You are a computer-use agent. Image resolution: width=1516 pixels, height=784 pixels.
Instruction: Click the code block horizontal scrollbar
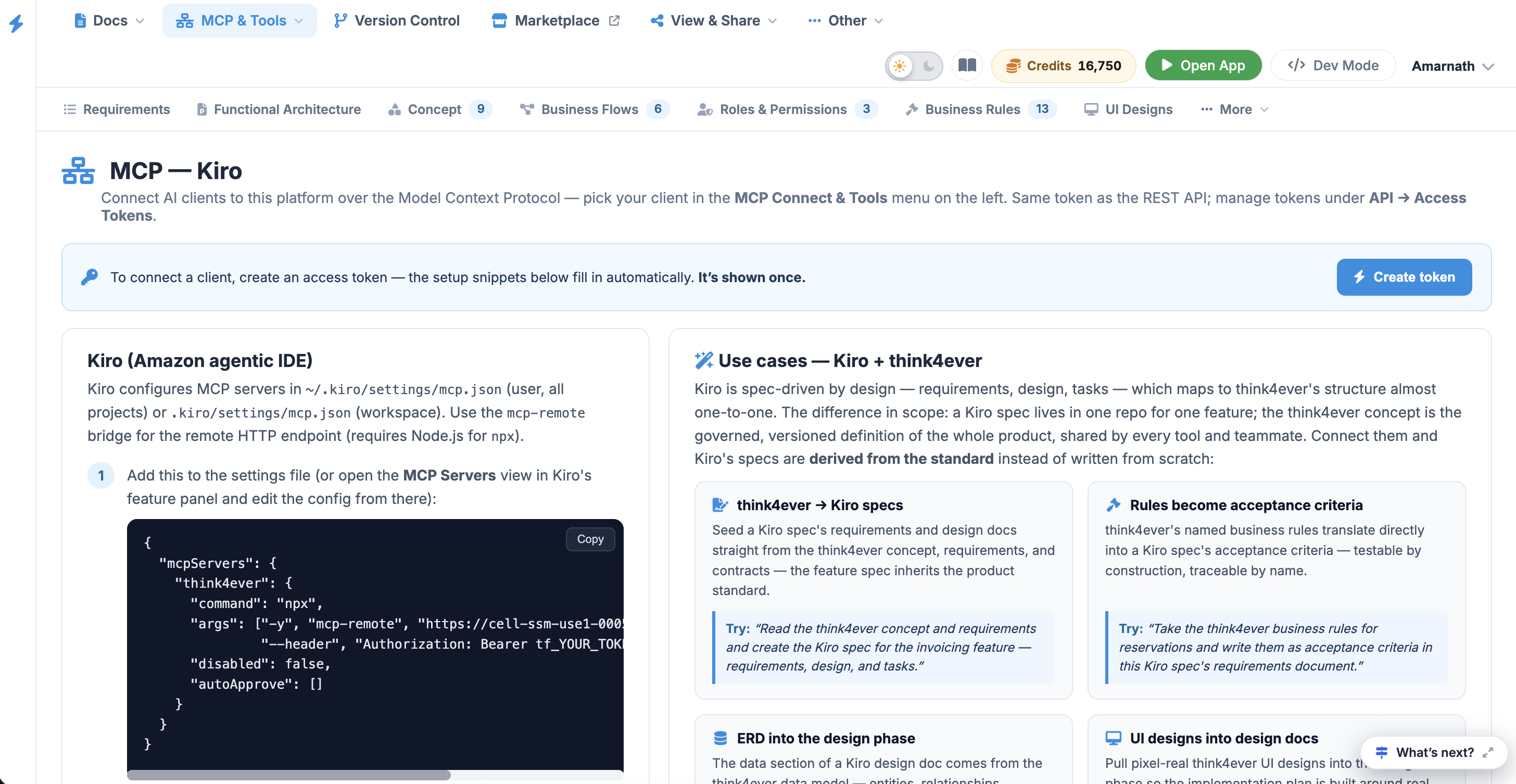click(289, 775)
